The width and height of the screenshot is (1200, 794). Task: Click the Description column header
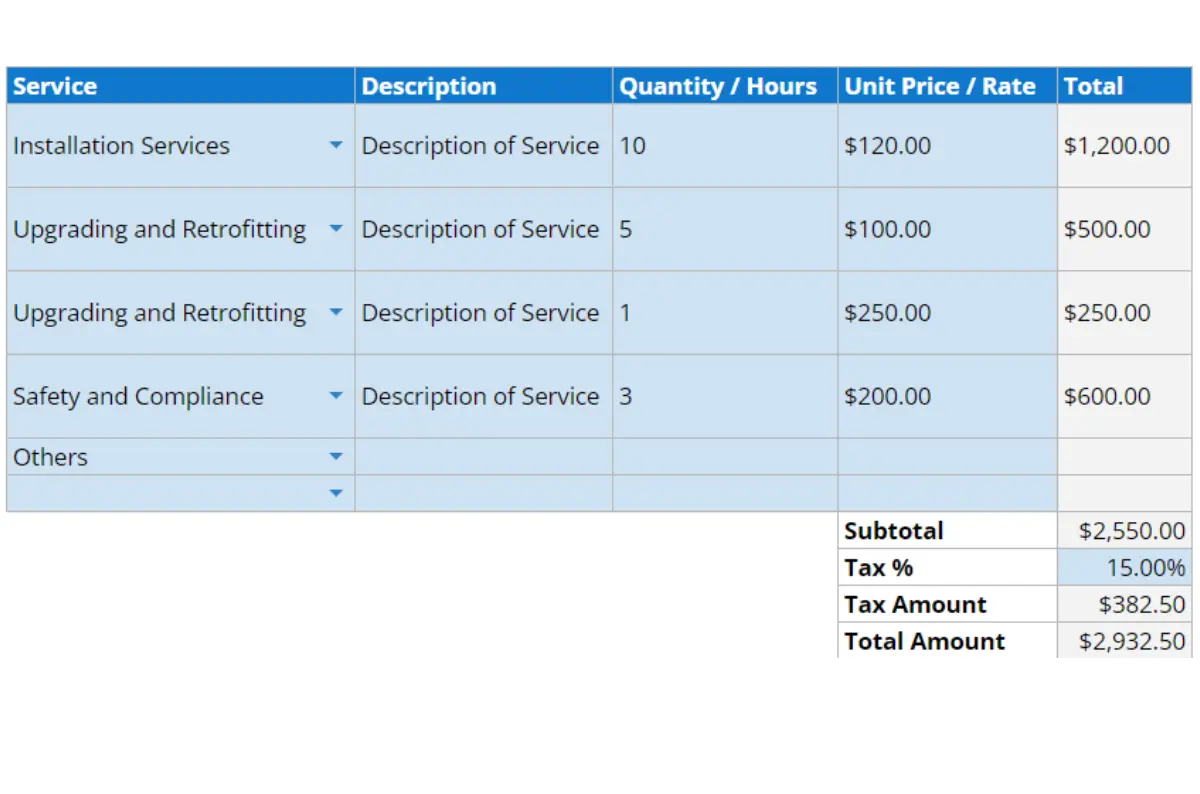point(483,86)
